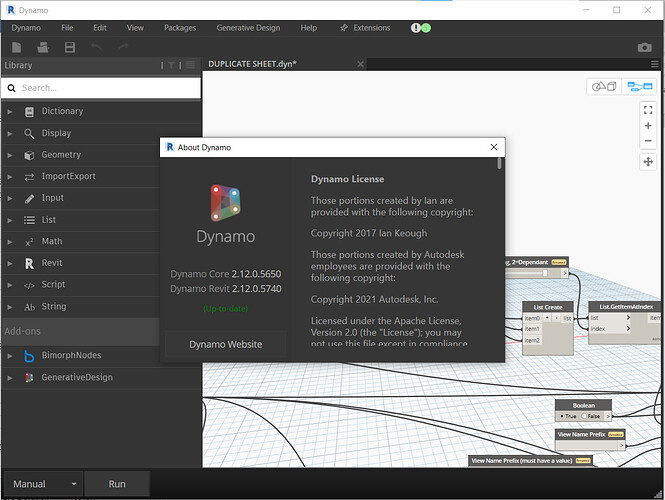665x500 pixels.
Task: Click the camera export image icon
Action: pos(645,47)
